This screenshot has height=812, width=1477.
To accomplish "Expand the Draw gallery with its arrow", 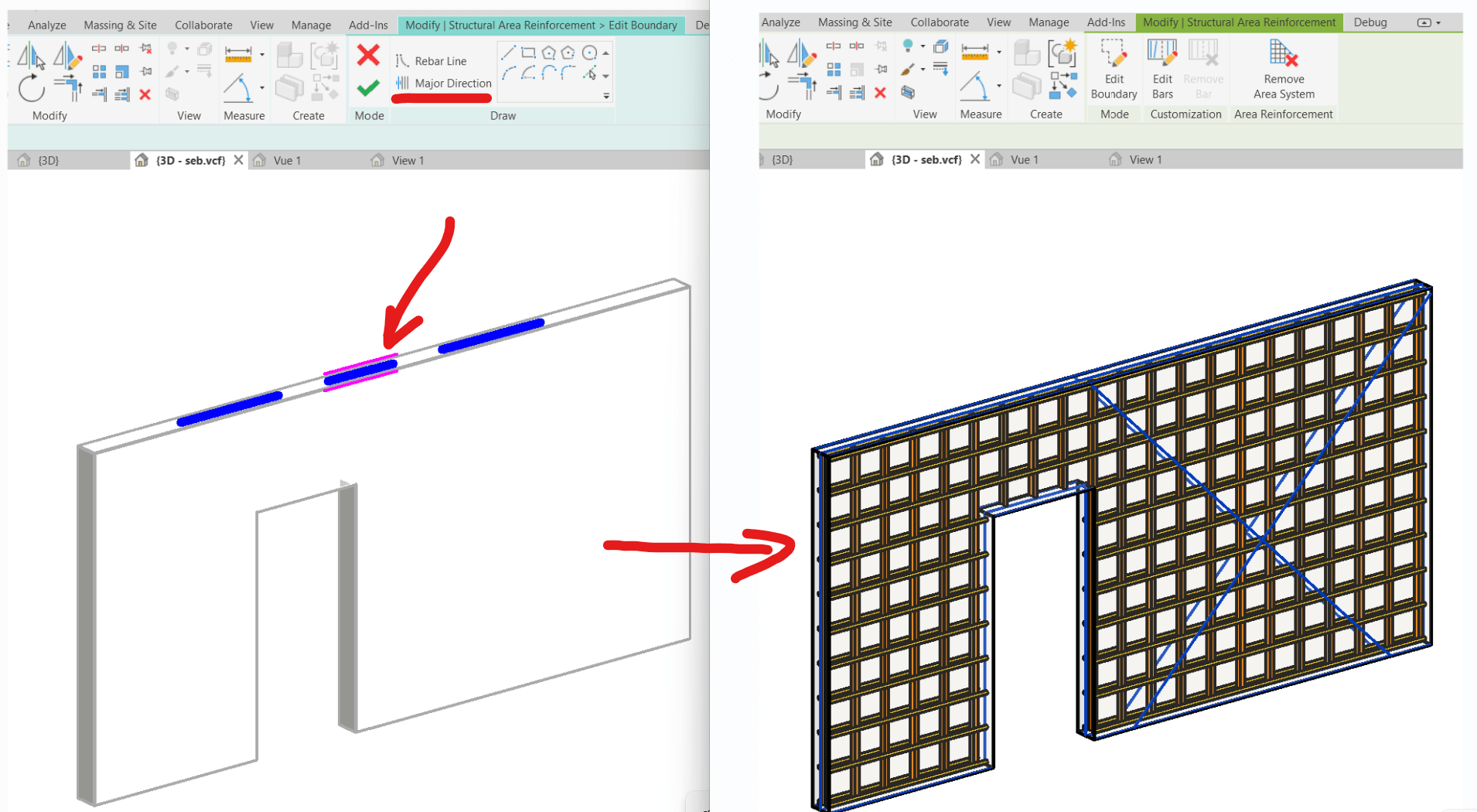I will 606,96.
